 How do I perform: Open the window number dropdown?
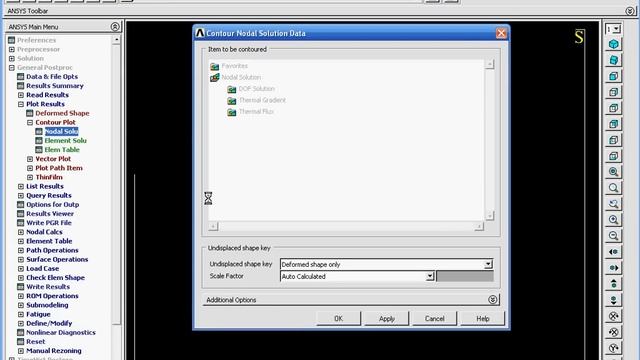(616, 29)
